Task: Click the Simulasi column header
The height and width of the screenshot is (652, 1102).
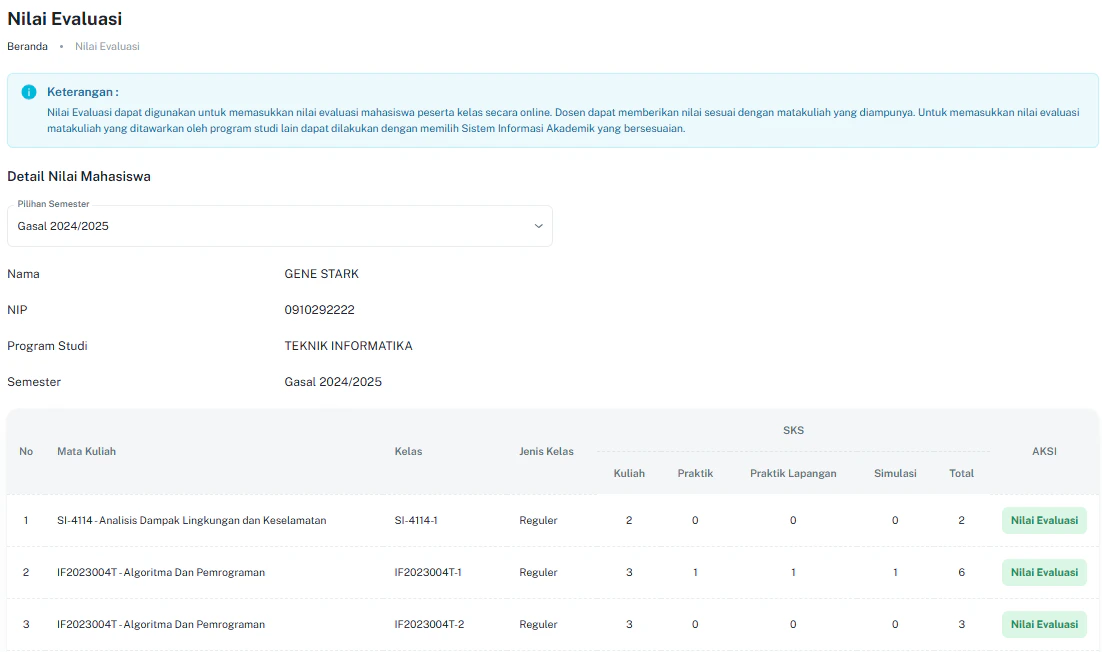Action: [895, 474]
